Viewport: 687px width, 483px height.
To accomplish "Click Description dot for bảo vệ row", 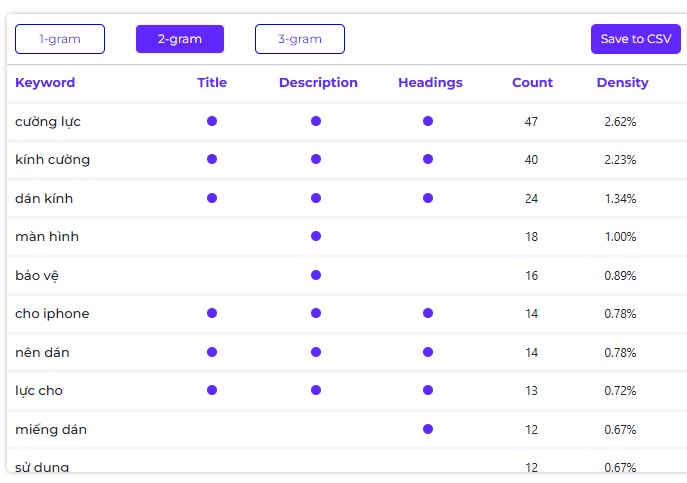I will point(316,275).
